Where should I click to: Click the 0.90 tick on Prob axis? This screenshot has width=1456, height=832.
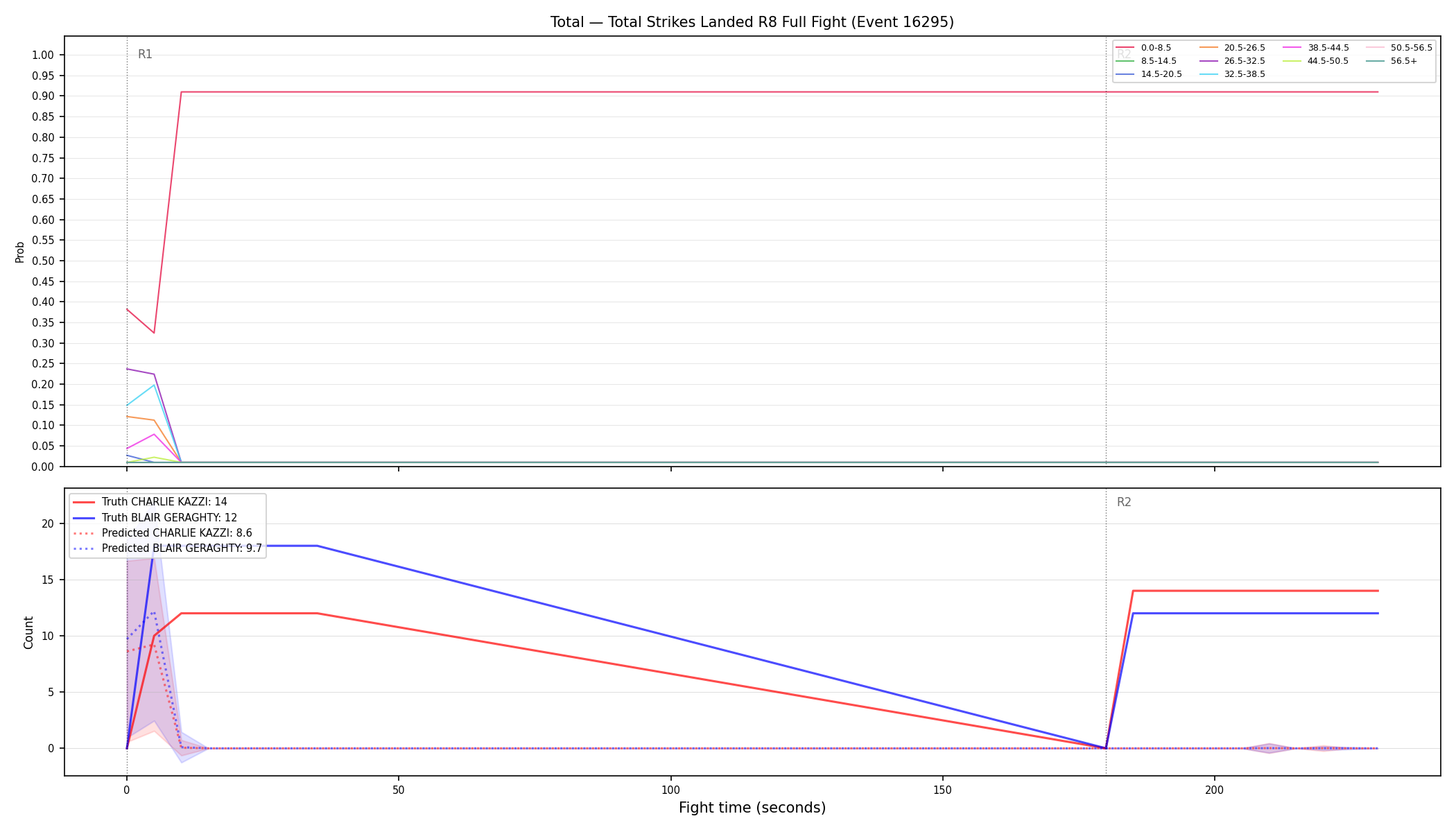(42, 96)
